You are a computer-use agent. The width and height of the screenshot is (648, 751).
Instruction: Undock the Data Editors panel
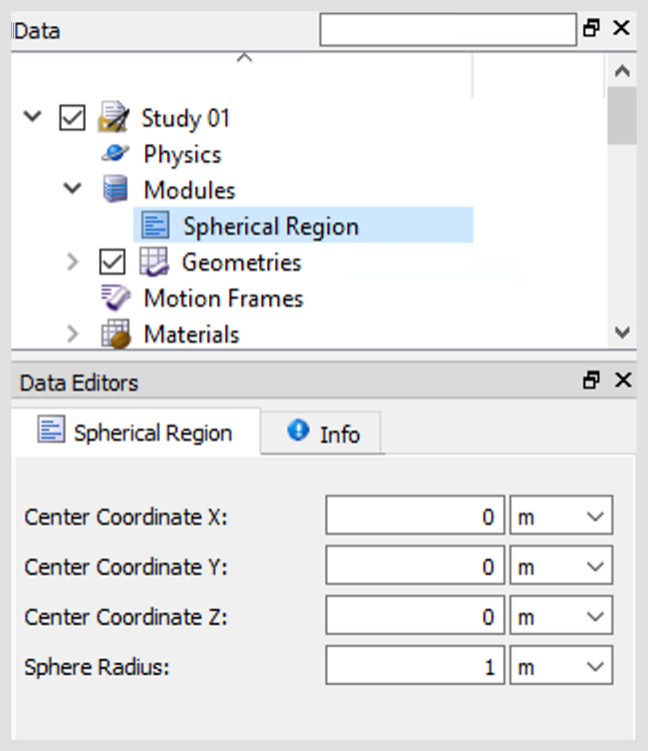591,380
